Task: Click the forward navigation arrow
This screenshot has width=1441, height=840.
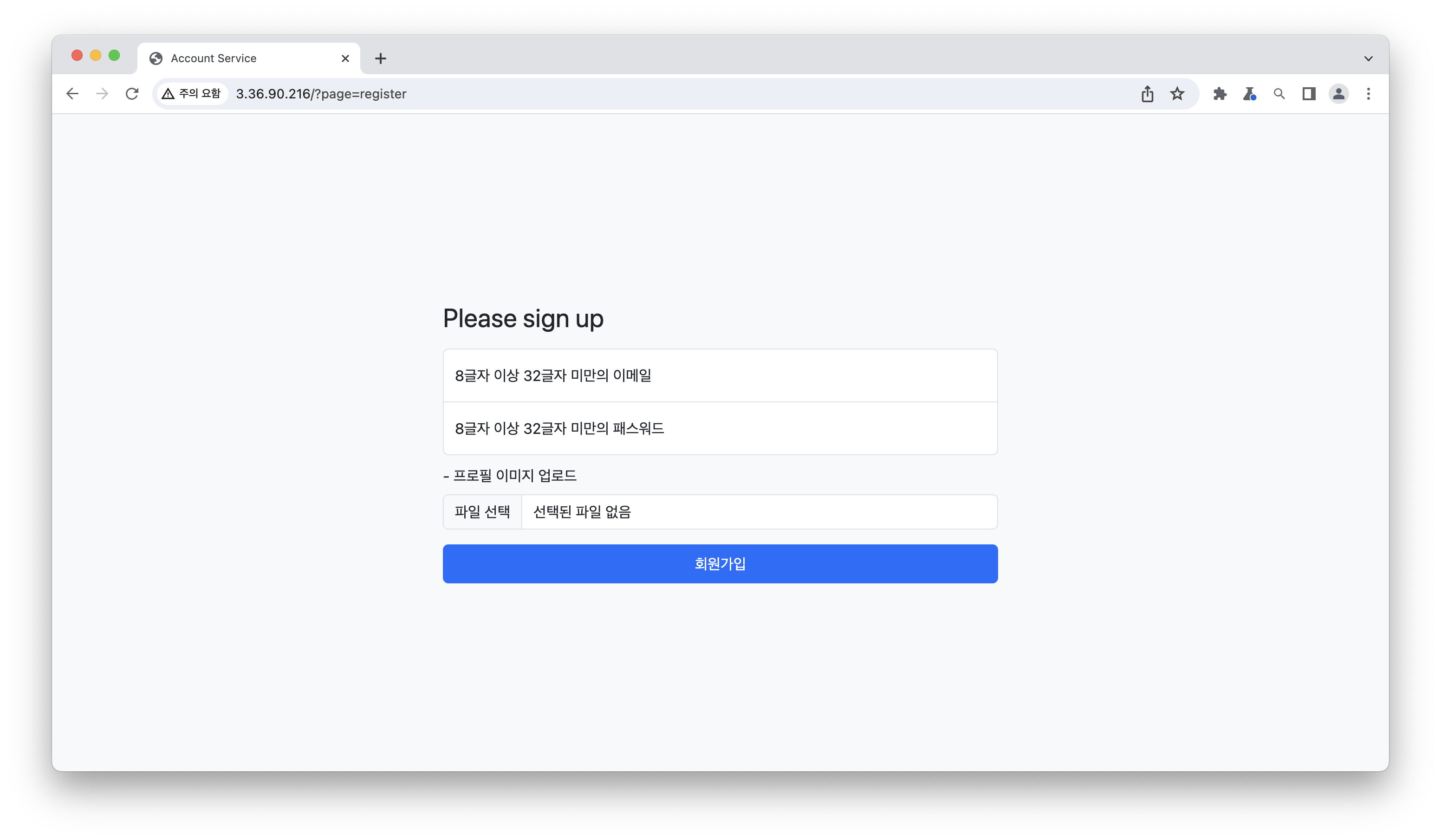Action: coord(102,94)
